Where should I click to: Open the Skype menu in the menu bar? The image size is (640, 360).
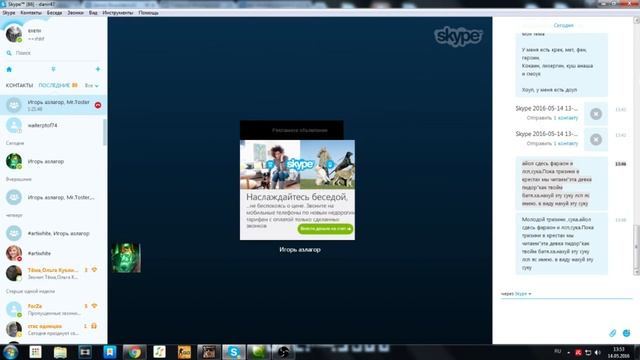click(x=9, y=13)
